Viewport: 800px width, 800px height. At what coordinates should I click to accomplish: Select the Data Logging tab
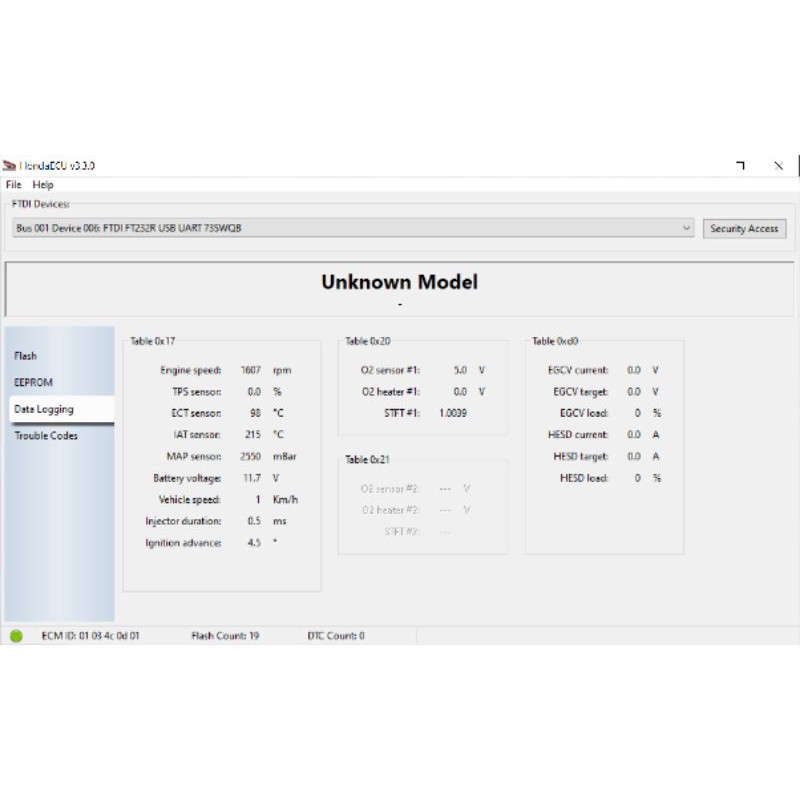(44, 409)
